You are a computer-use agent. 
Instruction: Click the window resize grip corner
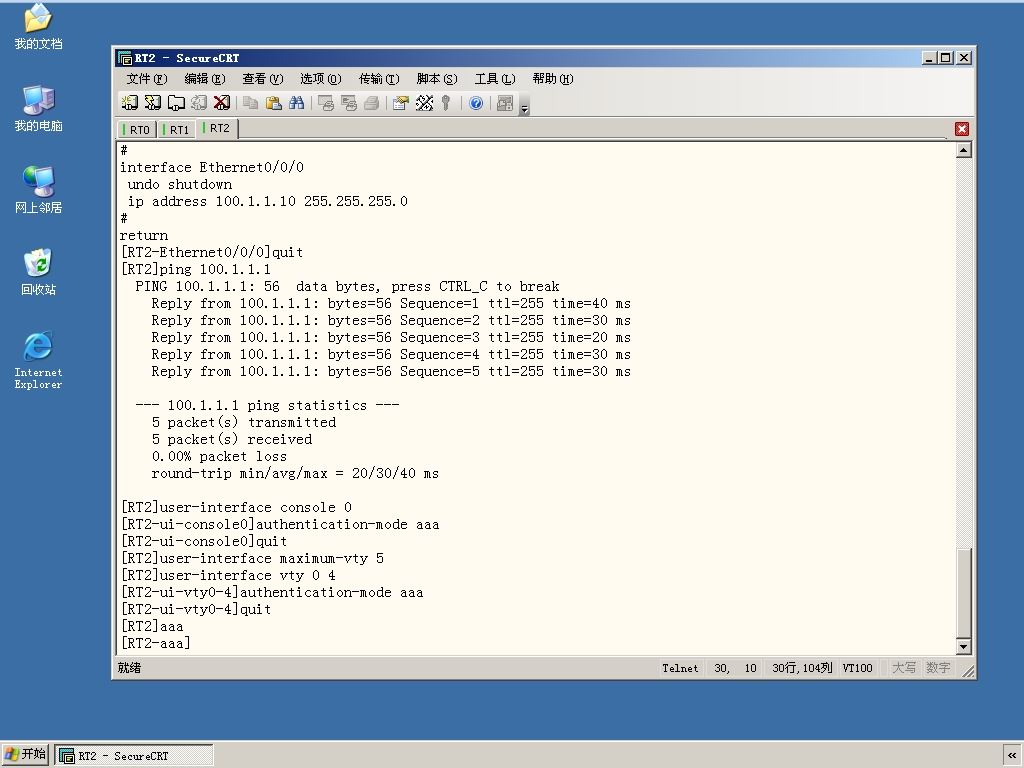click(968, 671)
